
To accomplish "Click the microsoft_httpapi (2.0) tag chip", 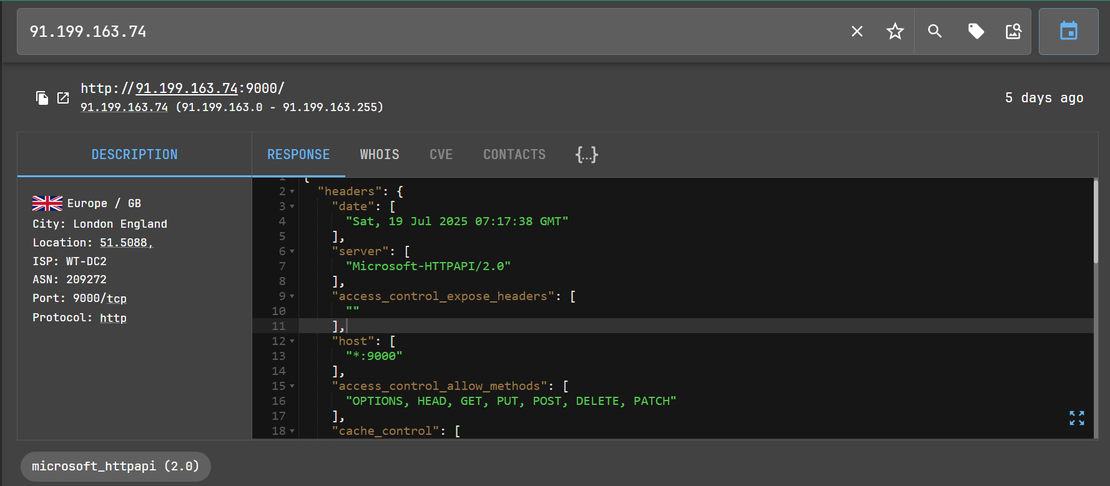I will coord(116,467).
